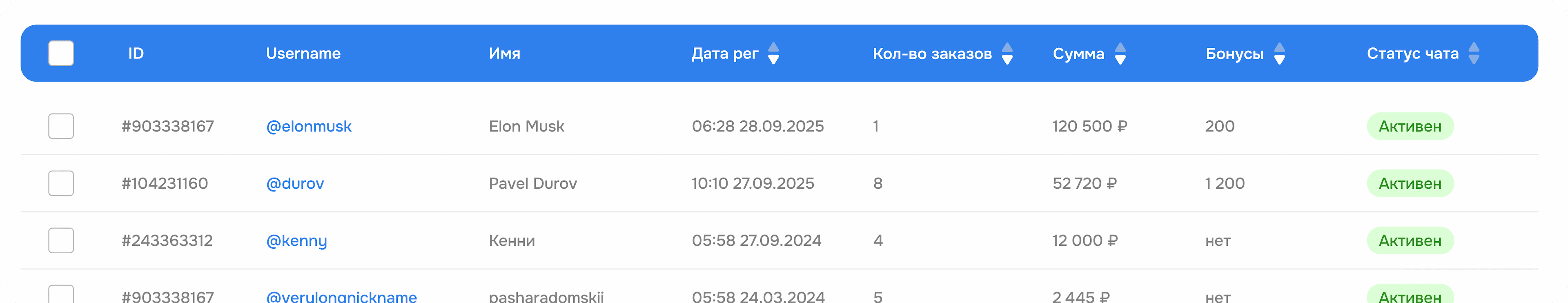
Task: Click sort arrows next to Кол-во заказов
Action: pyautogui.click(x=1007, y=53)
